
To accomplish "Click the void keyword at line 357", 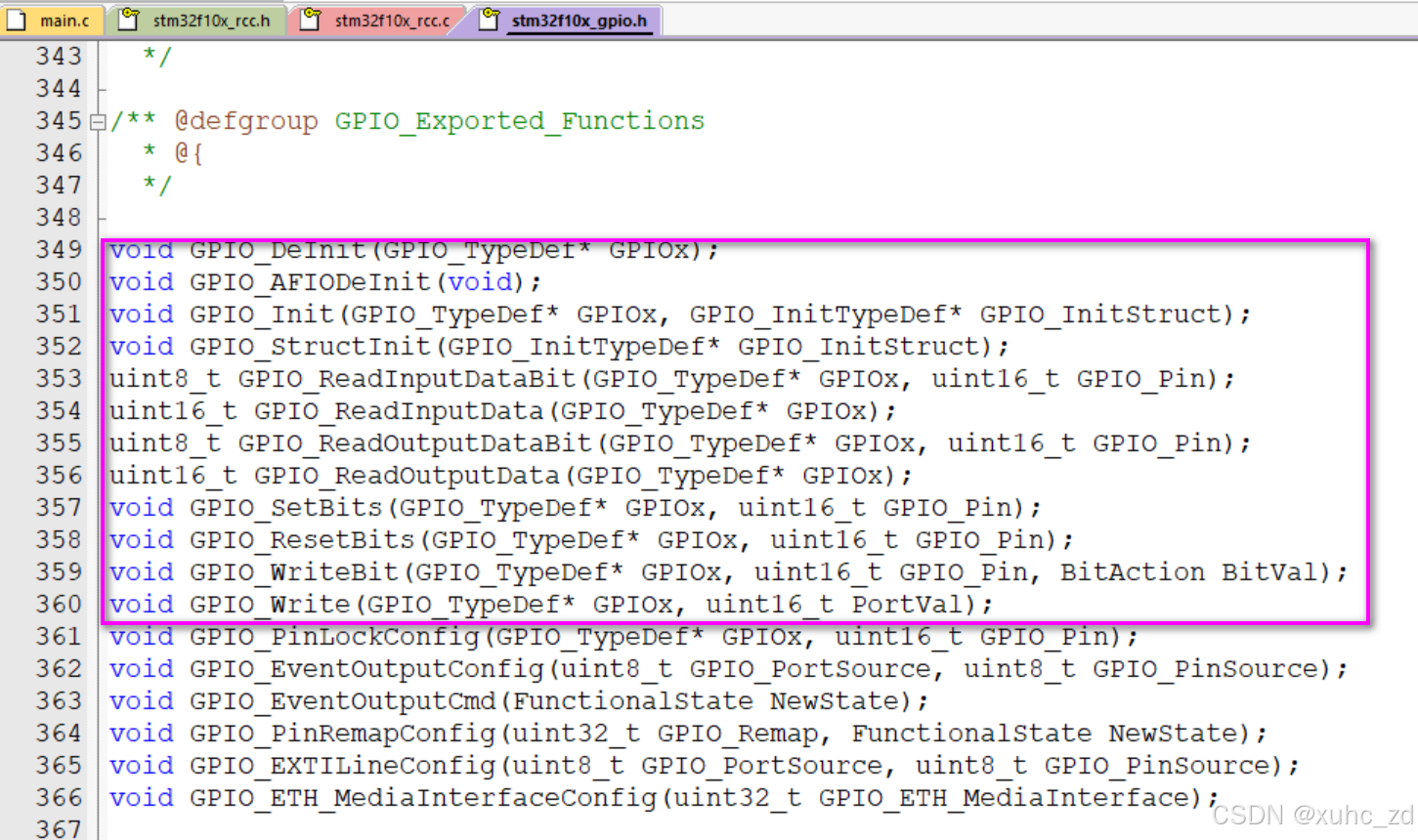I will pos(142,507).
